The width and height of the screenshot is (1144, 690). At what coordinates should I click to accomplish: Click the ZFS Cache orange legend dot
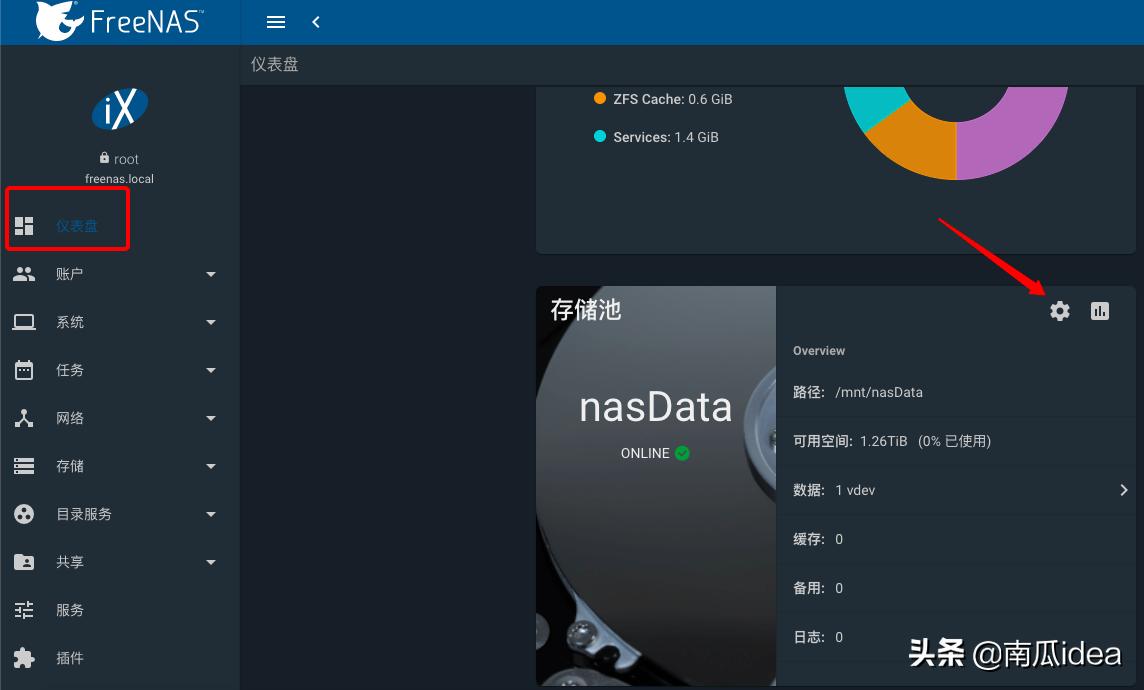(601, 99)
